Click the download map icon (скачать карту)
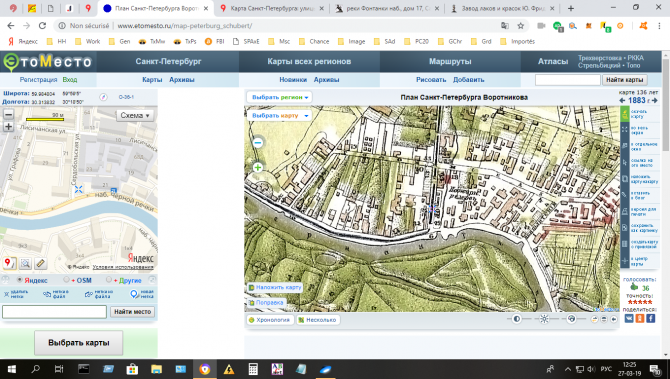 625,114
